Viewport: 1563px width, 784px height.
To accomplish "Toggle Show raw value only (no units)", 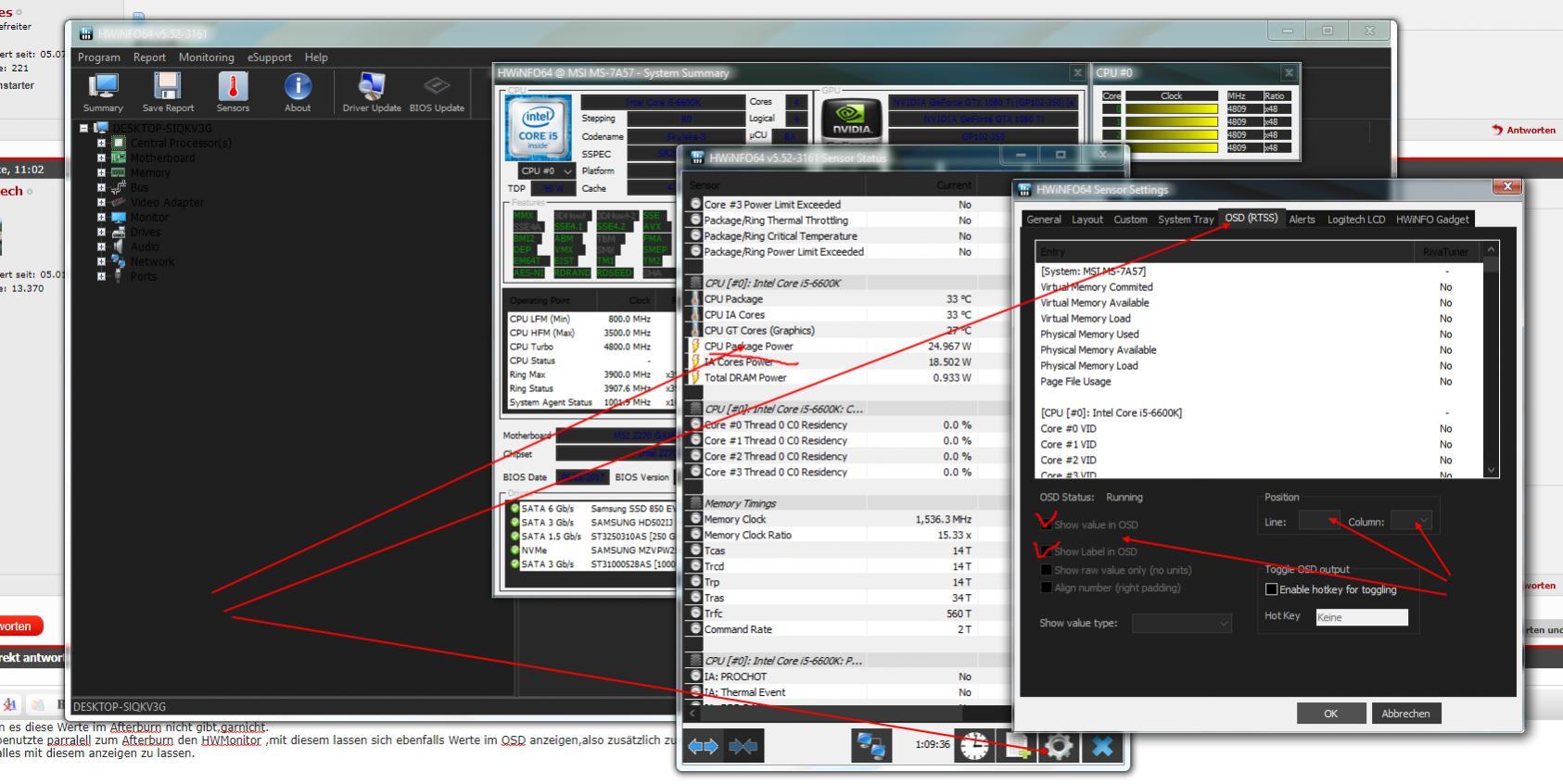I will tap(1047, 571).
